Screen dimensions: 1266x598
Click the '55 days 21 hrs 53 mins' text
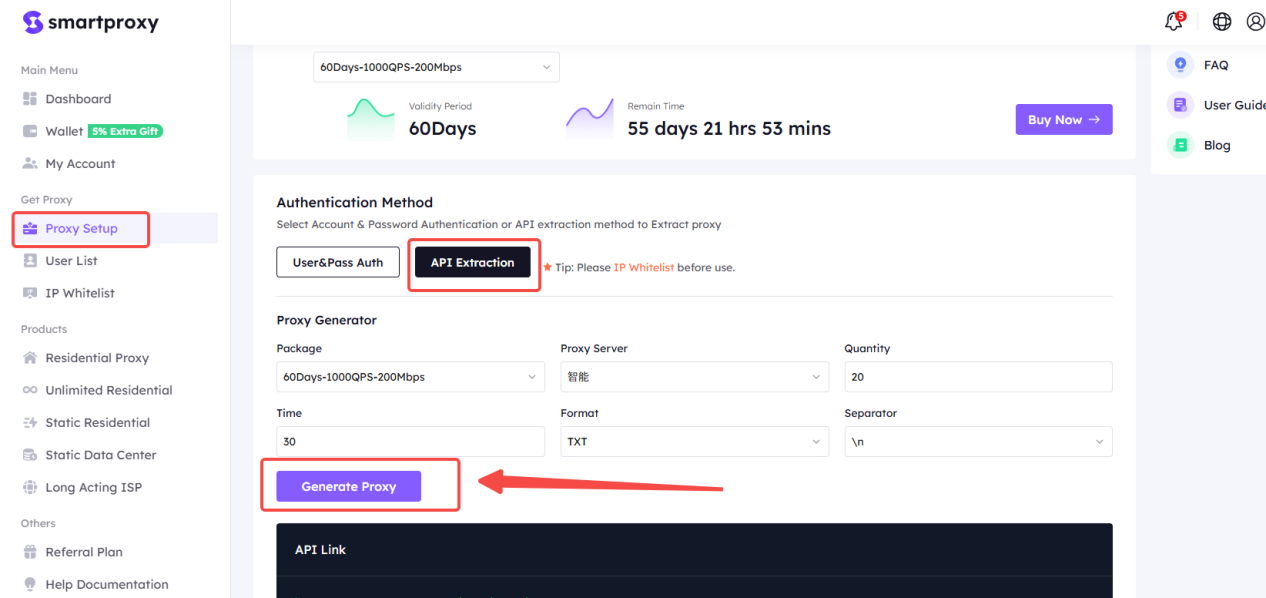[x=729, y=128]
